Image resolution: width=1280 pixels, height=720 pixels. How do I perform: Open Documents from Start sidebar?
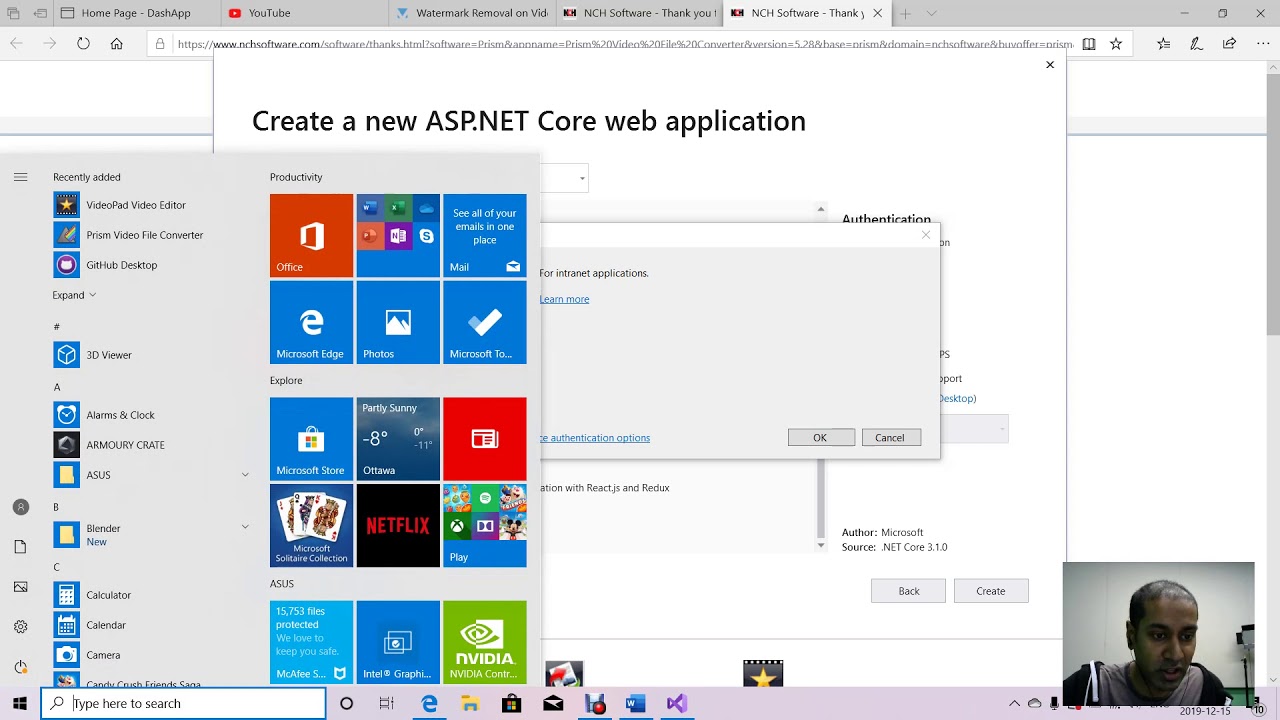[x=20, y=547]
